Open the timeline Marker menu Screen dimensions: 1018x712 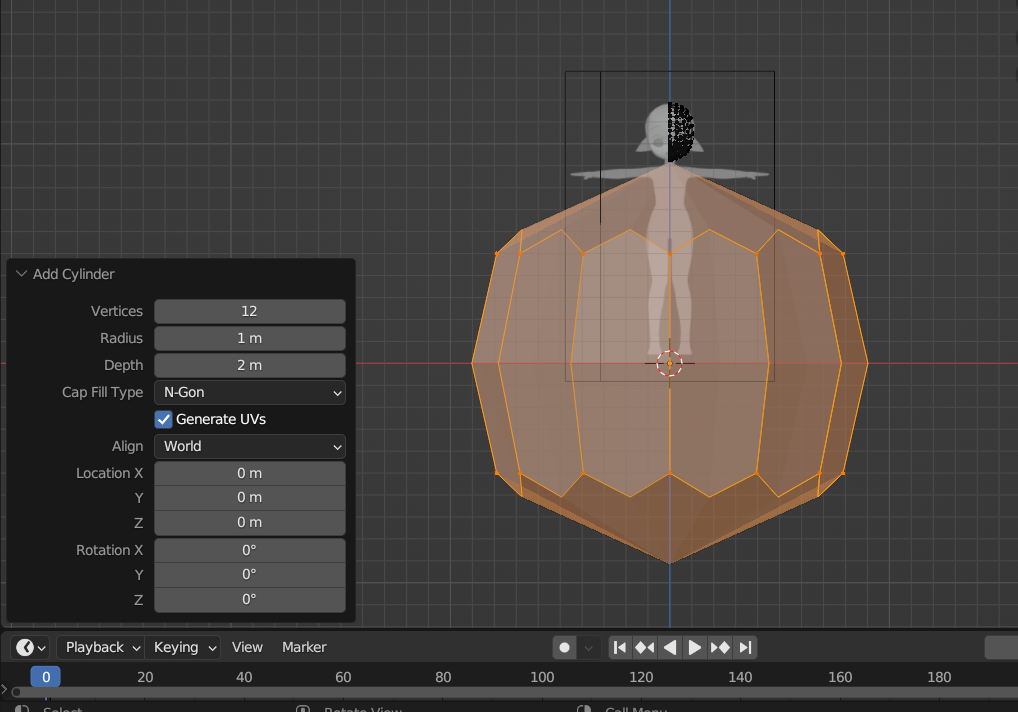[x=304, y=647]
